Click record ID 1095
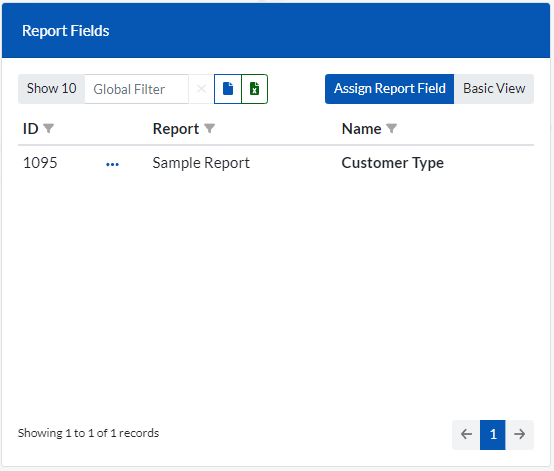Viewport: 554px width, 471px height. [x=40, y=163]
